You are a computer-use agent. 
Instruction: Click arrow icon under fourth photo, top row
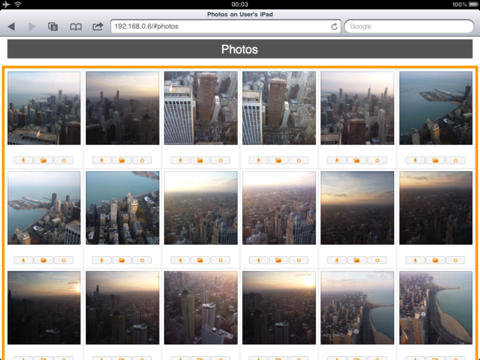[x=259, y=160]
